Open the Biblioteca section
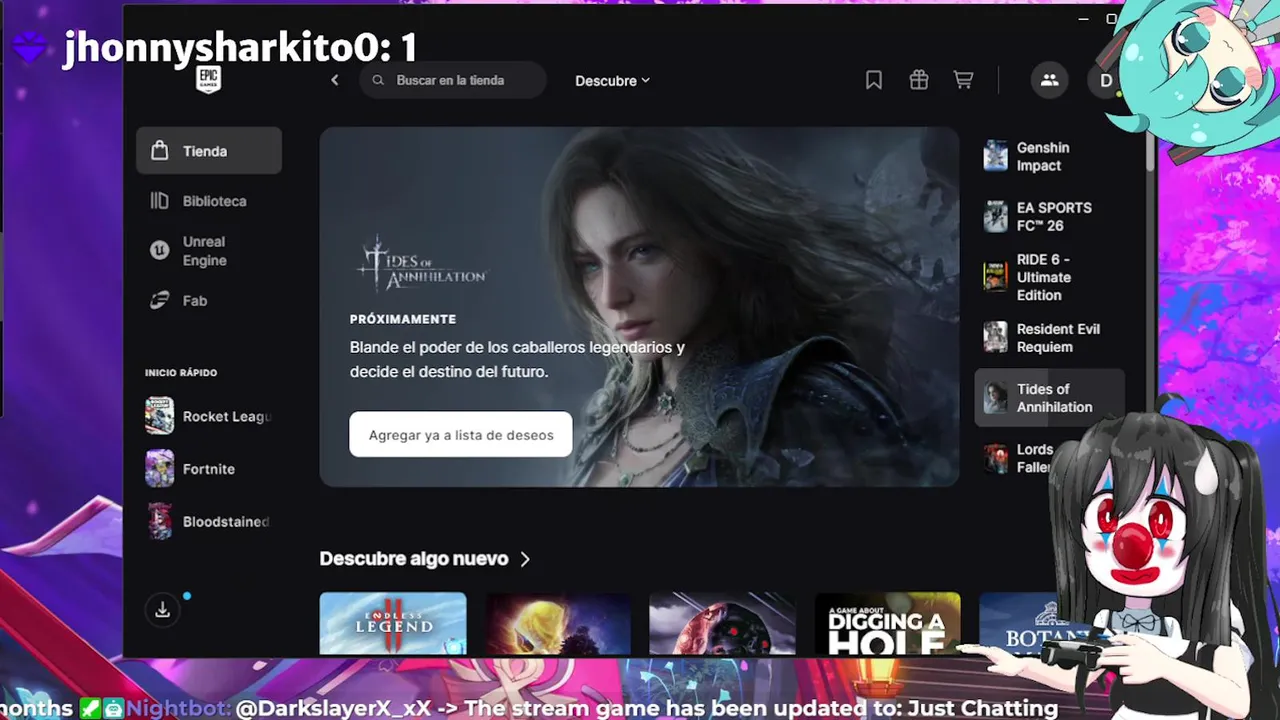The width and height of the screenshot is (1280, 720). pyautogui.click(x=209, y=201)
